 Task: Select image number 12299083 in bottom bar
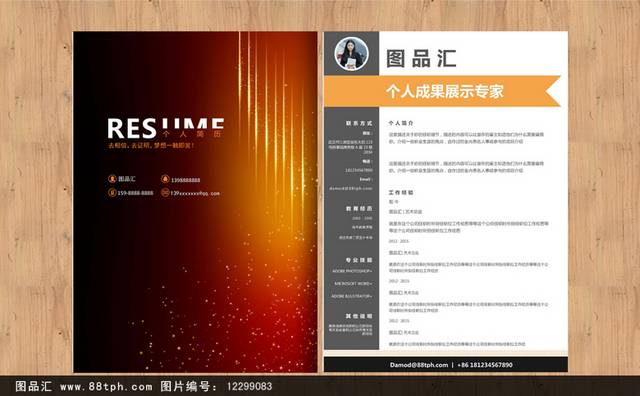(249, 386)
